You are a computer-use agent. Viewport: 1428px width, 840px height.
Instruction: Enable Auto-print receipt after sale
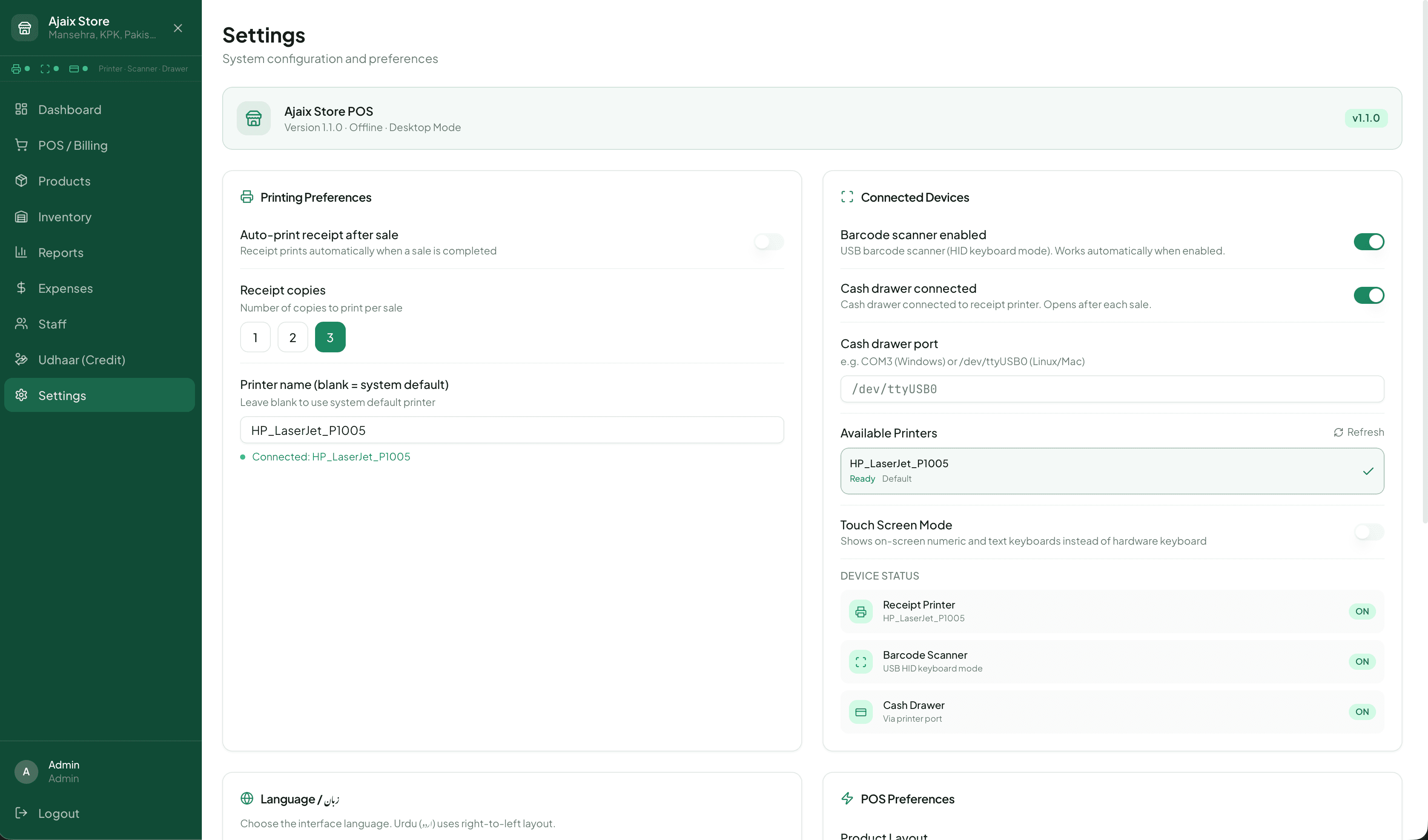[x=767, y=242]
